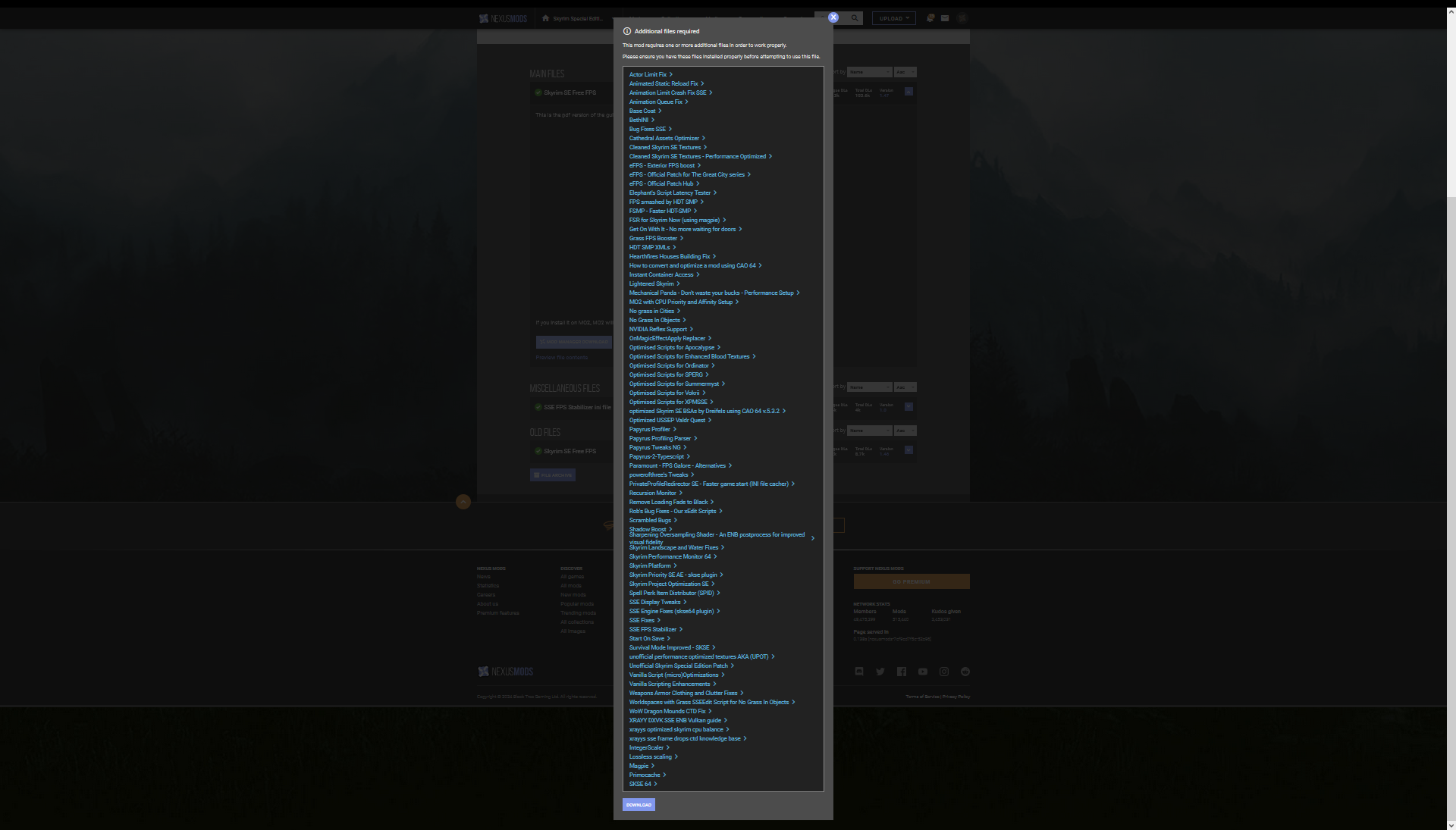Click the DOWNLOAD button in dialog
Screen dimensions: 1456x830
coord(639,805)
